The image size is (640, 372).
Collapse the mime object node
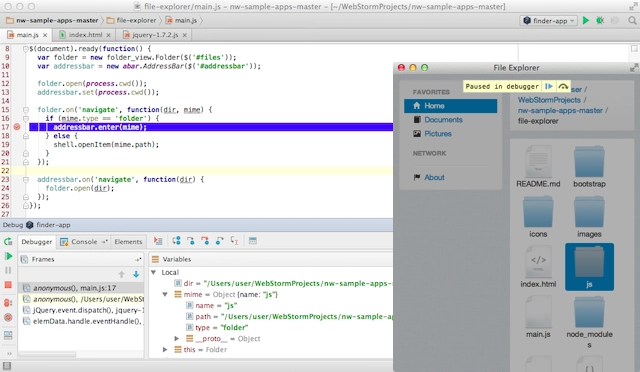tap(165, 294)
